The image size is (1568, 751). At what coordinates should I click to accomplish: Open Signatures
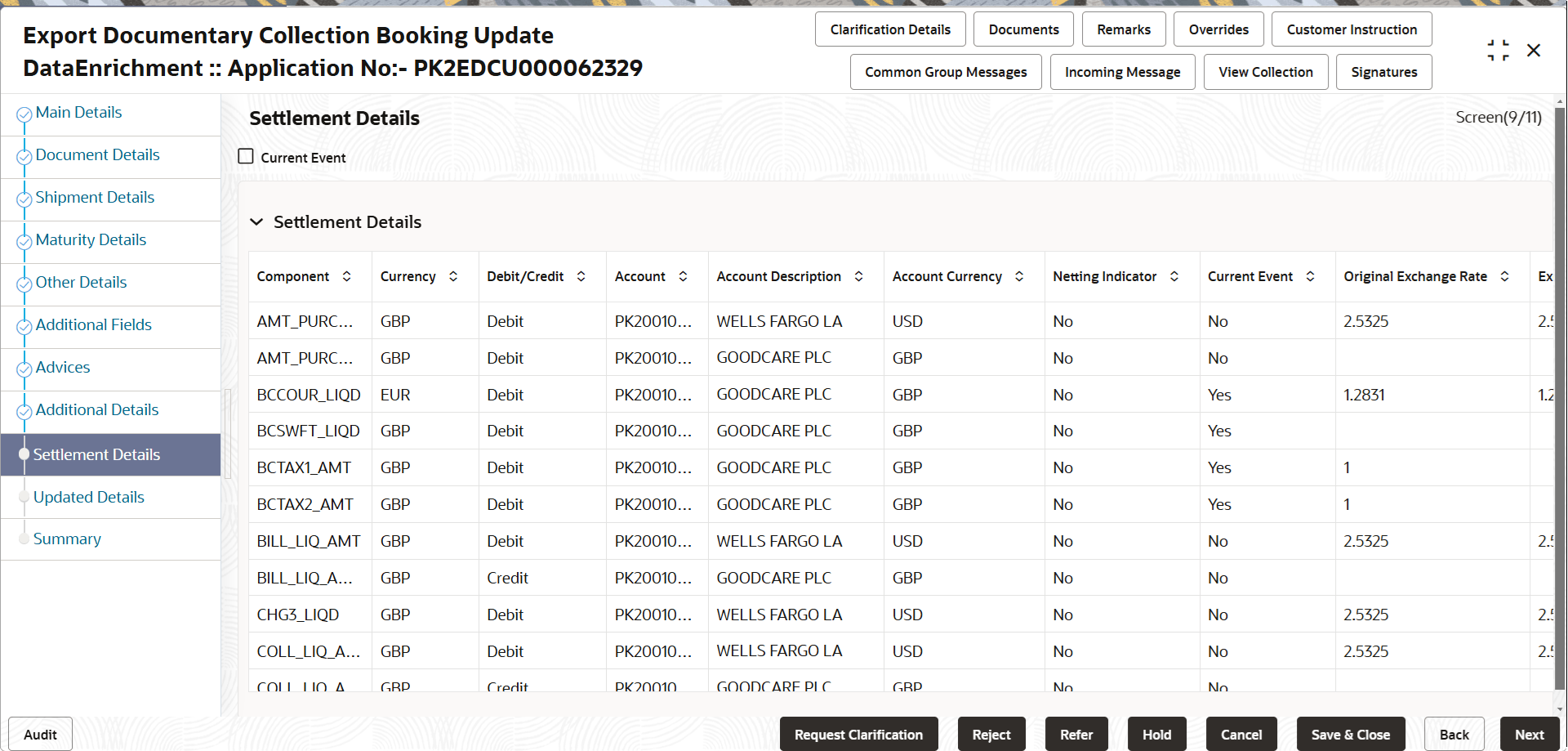click(1384, 72)
